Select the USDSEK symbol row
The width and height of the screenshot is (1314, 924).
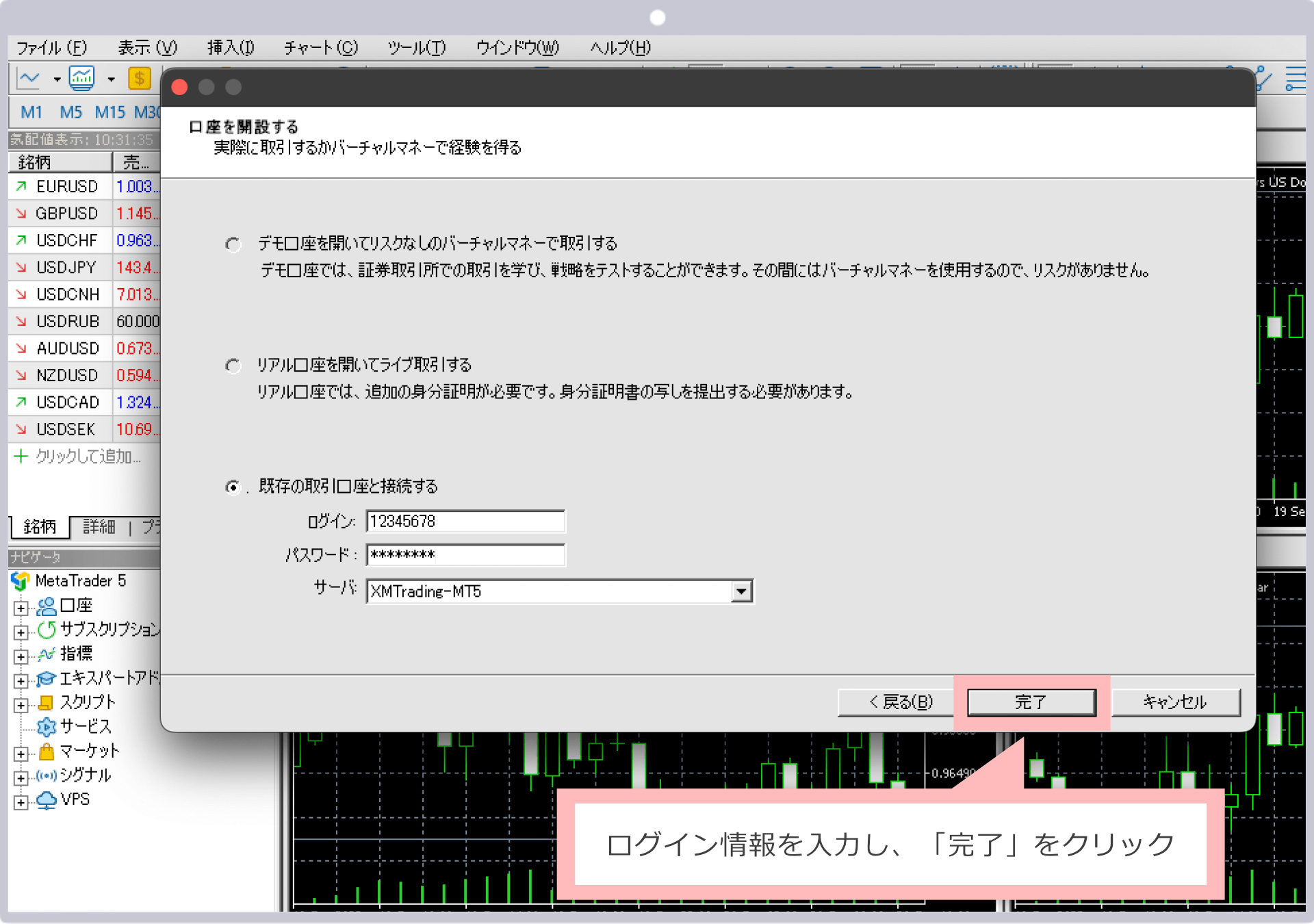coord(84,430)
